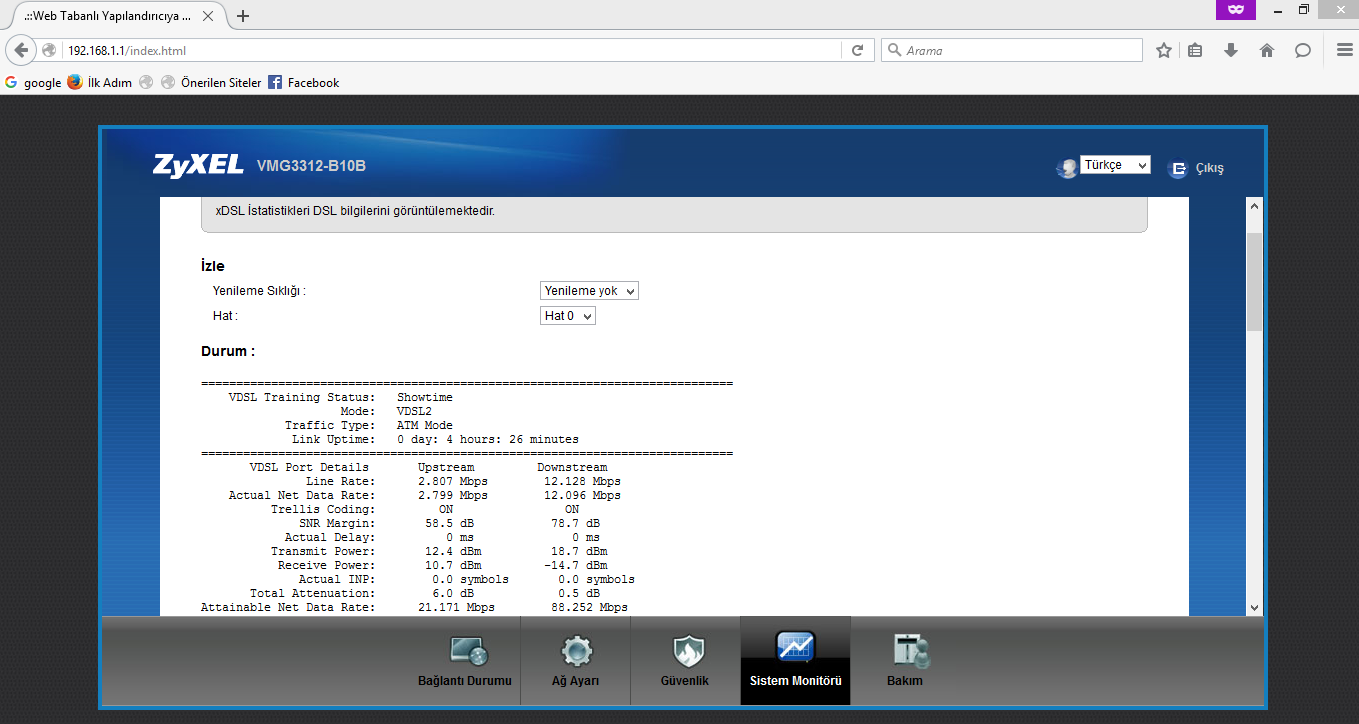This screenshot has width=1359, height=724.
Task: Click the ATM Mode traffic type value
Action: tap(425, 425)
